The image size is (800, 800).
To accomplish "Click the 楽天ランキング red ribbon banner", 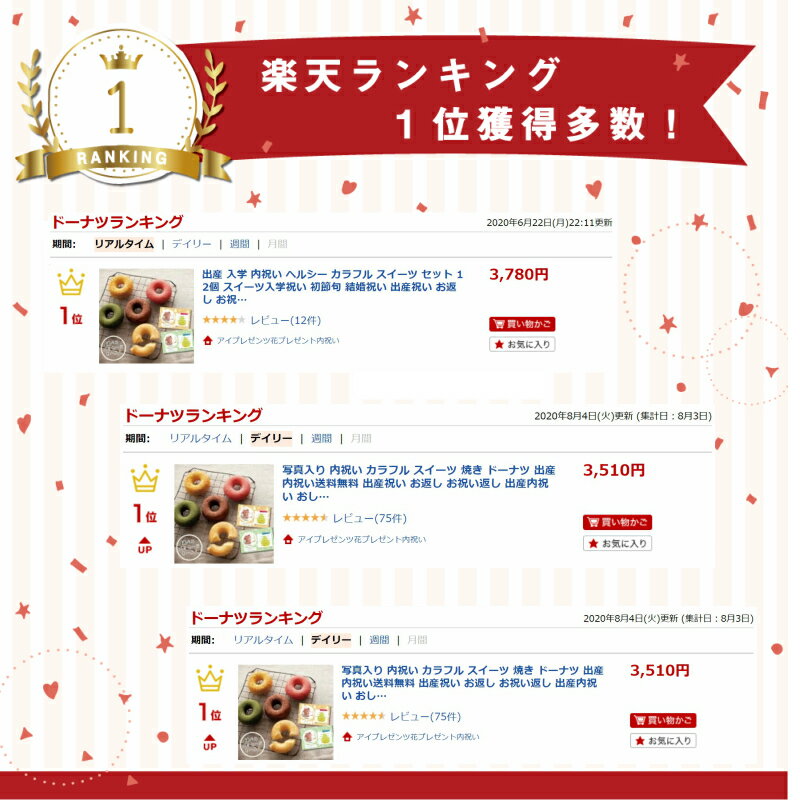I will tap(467, 99).
